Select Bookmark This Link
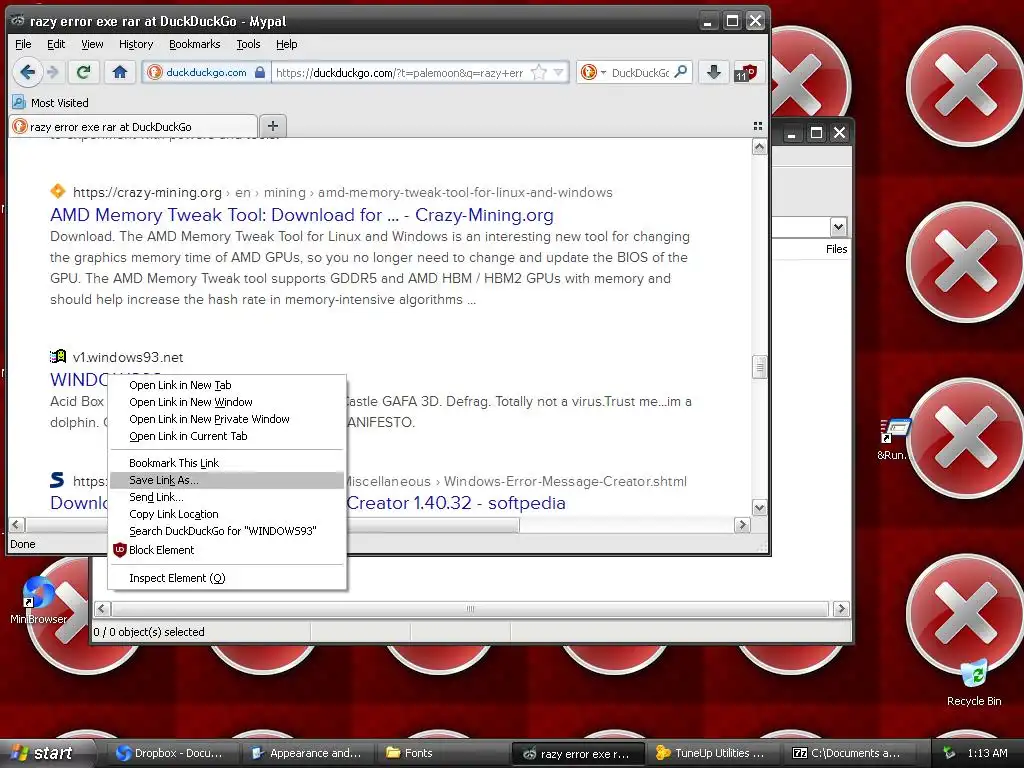Screen dimensions: 1024x768 pyautogui.click(x=227, y=463)
